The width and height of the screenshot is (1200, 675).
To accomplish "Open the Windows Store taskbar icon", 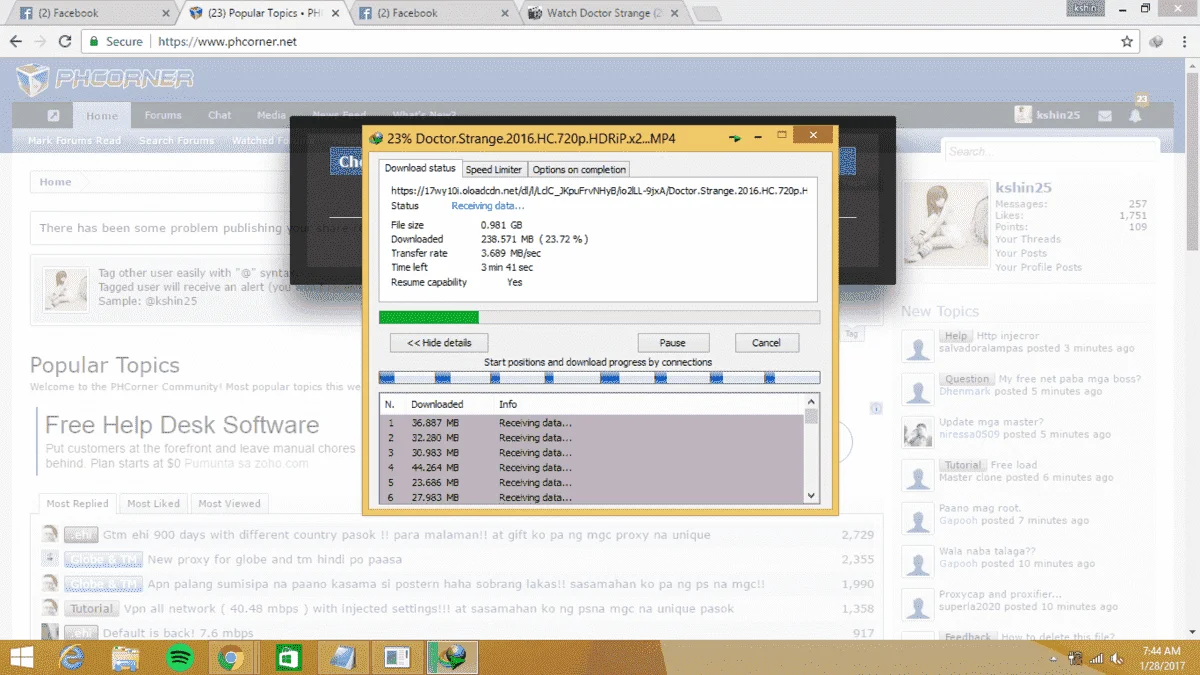I will tap(288, 657).
